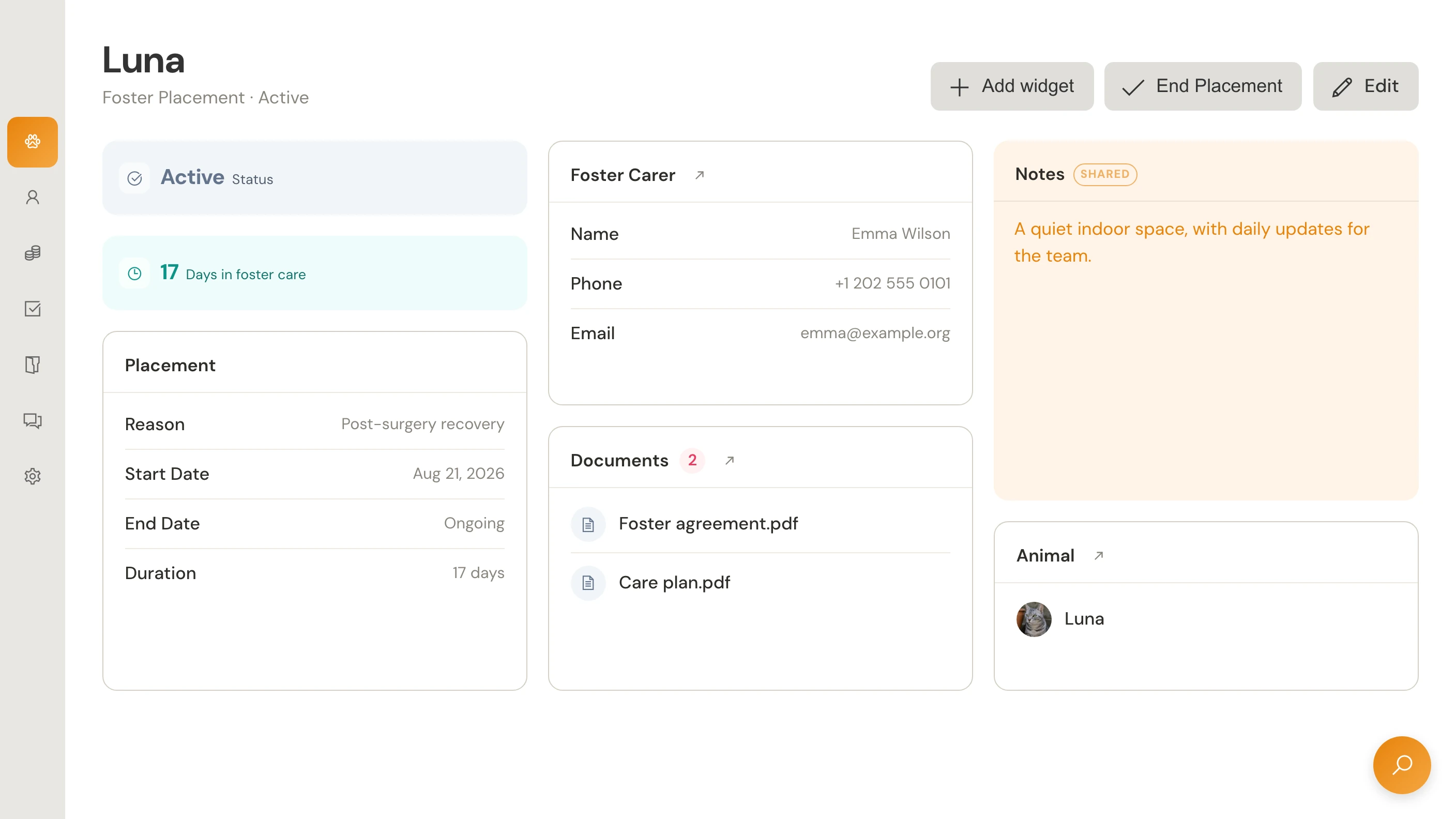The height and width of the screenshot is (819, 1456).
Task: Click the Days in foster care label
Action: [x=245, y=274]
